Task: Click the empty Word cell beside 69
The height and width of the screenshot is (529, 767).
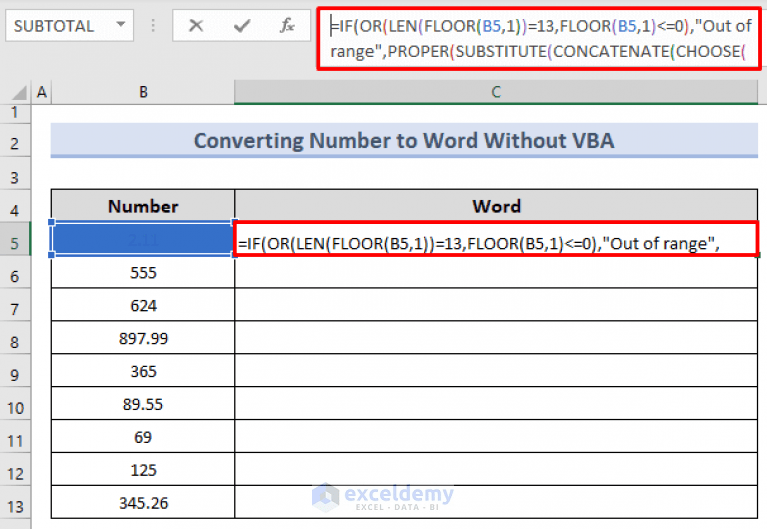Action: [496, 437]
